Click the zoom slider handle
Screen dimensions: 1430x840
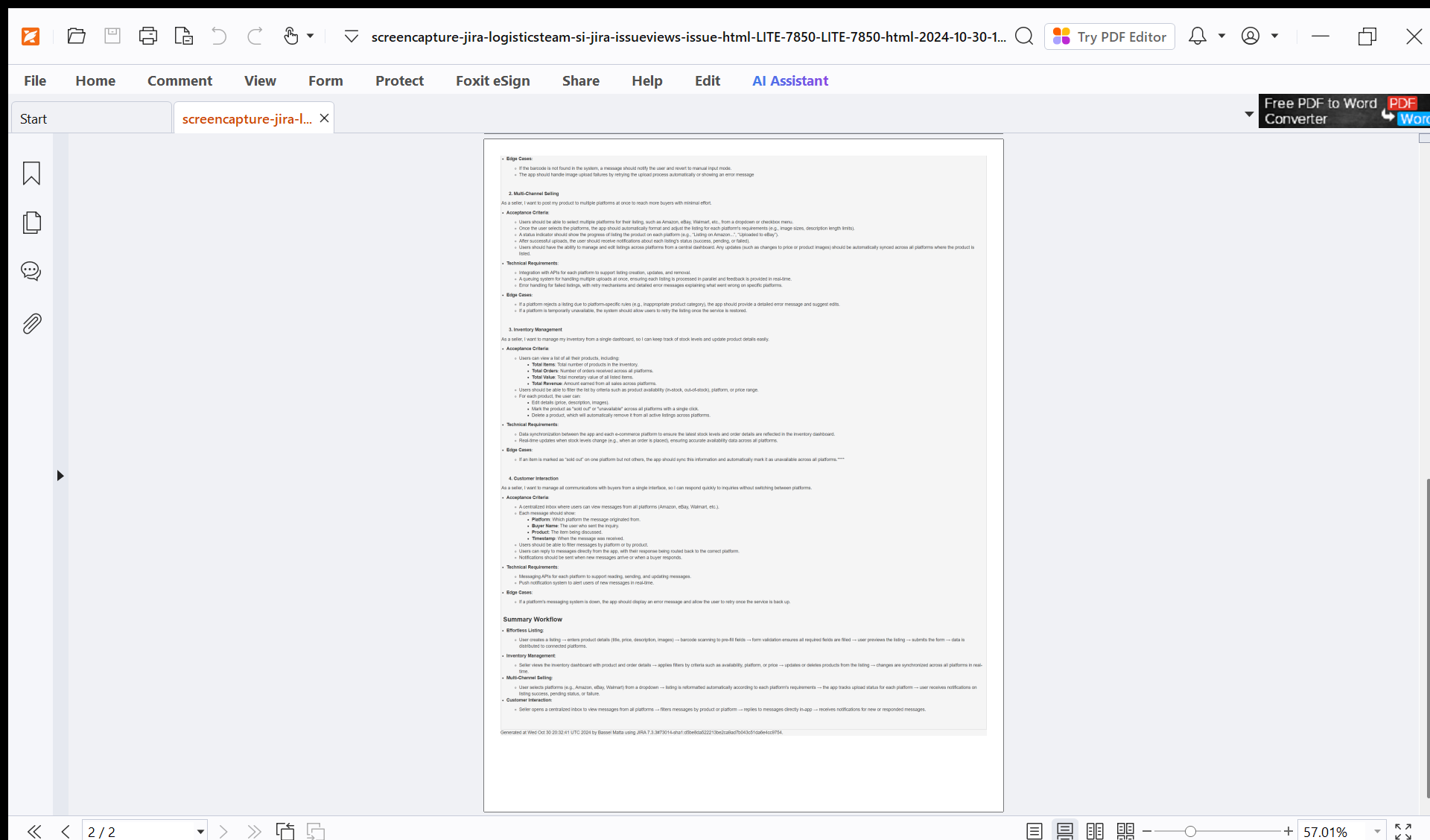pyautogui.click(x=1190, y=831)
